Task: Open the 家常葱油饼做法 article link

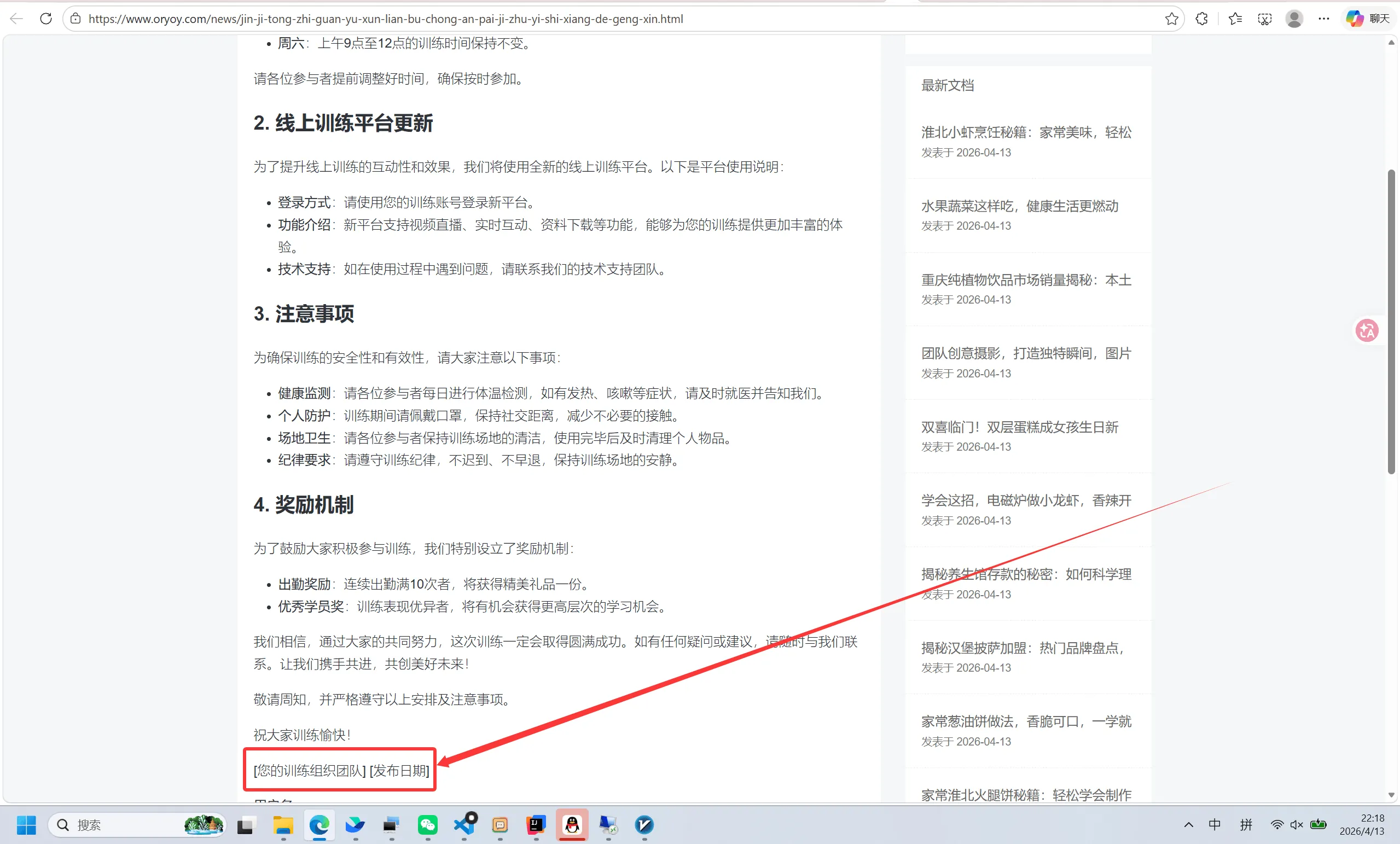Action: 1026,721
